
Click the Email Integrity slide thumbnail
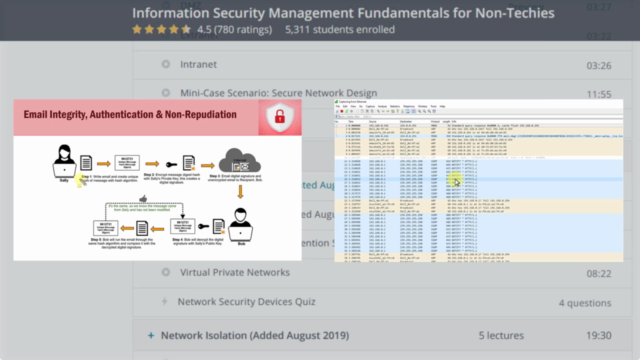pos(158,180)
